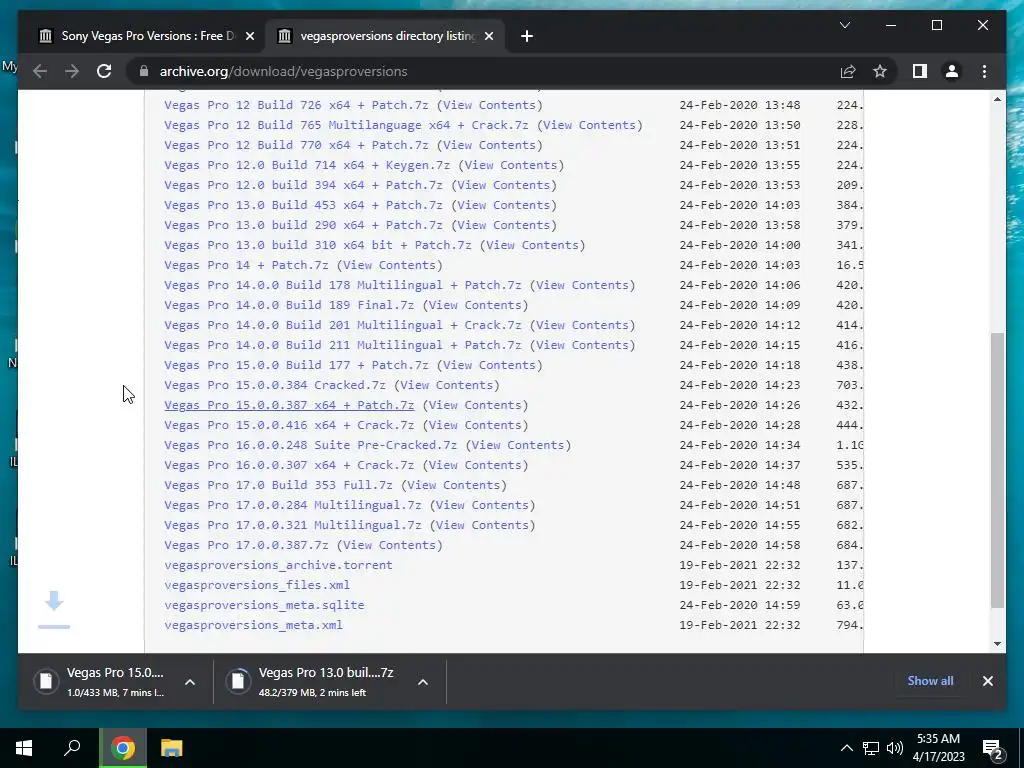The width and height of the screenshot is (1024, 768).
Task: Open the Windows Start menu
Action: coord(24,748)
